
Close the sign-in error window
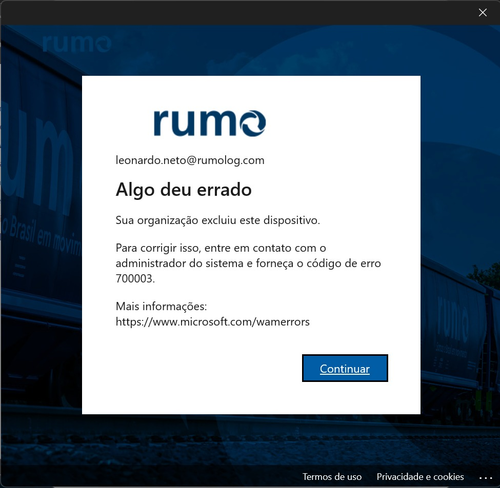pyautogui.click(x=482, y=13)
